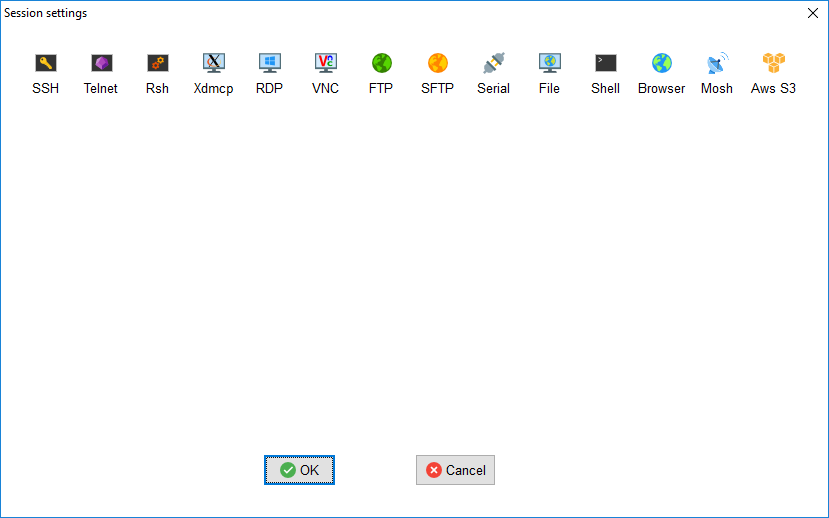Screen dimensions: 829x518
Task: Open the Shell terminal session type
Action: (605, 64)
